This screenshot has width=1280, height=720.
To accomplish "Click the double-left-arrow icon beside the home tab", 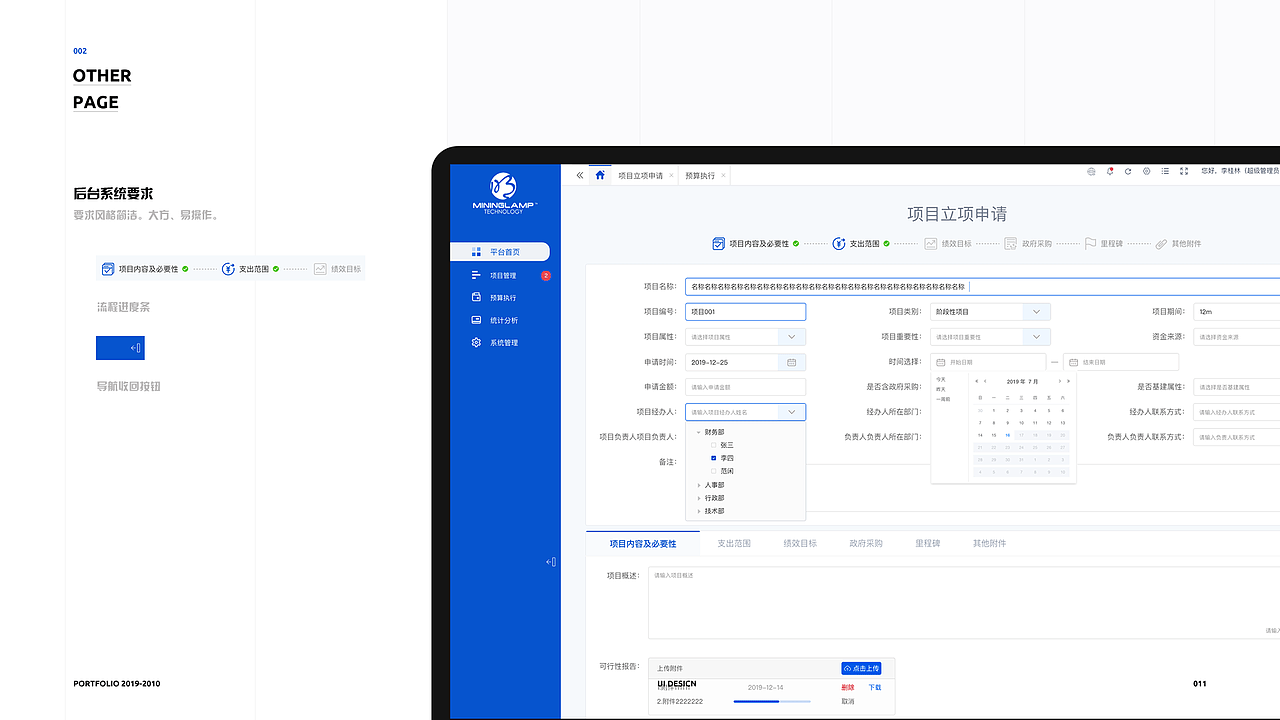I will pos(580,175).
